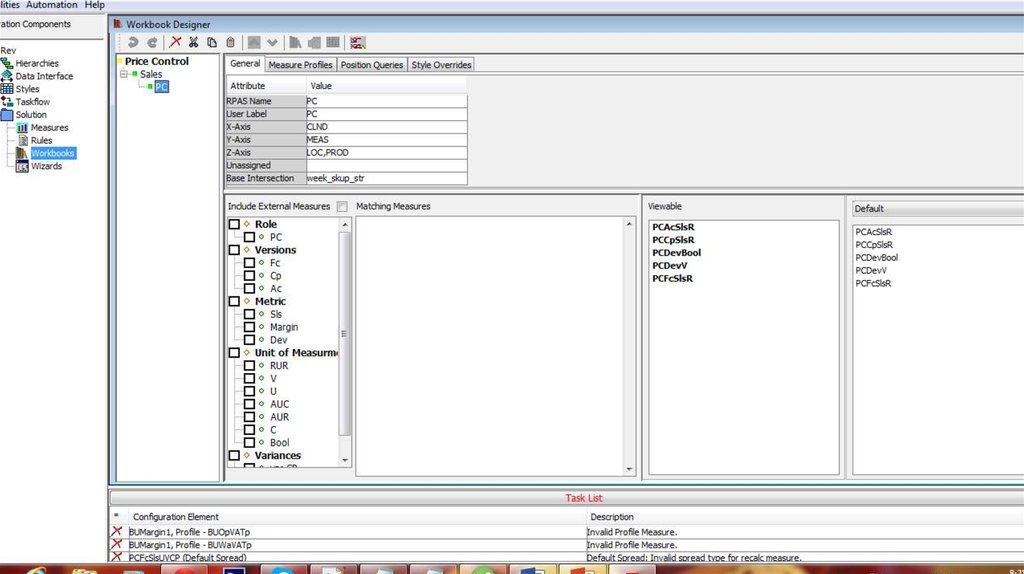This screenshot has width=1024, height=574.
Task: Open Hierarchies from the sidebar
Action: [36, 63]
